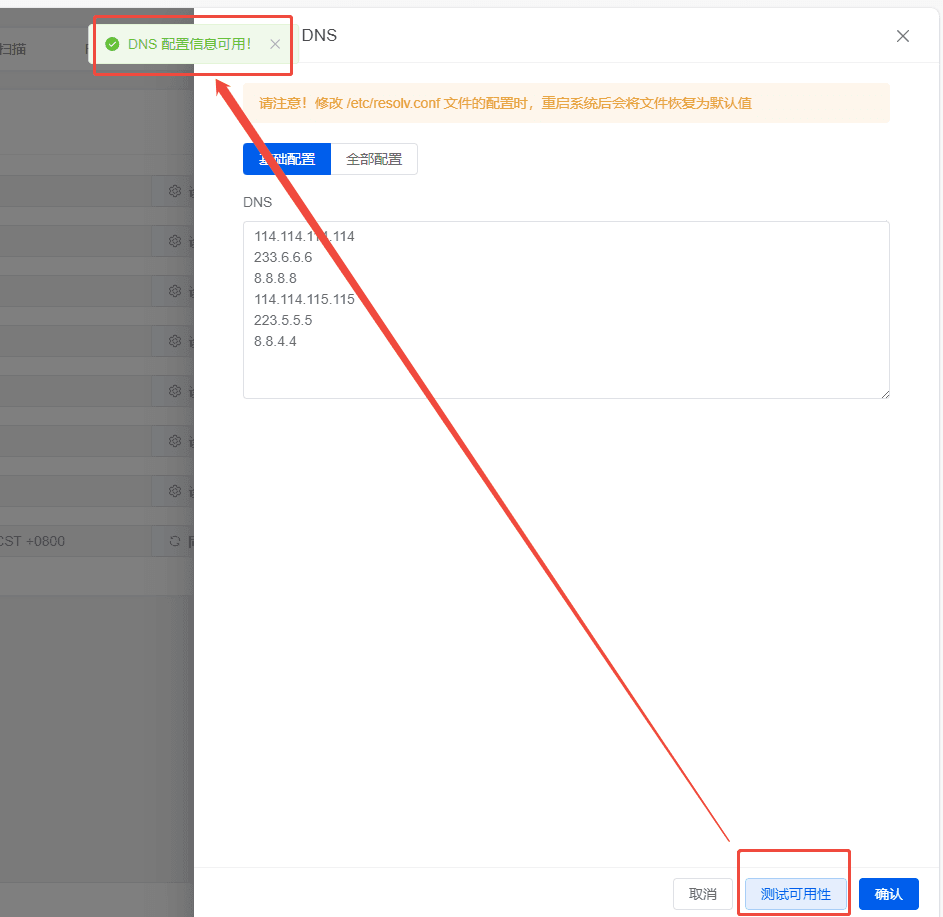This screenshot has height=917, width=943.
Task: Click the 测试可用性 button
Action: [x=795, y=894]
